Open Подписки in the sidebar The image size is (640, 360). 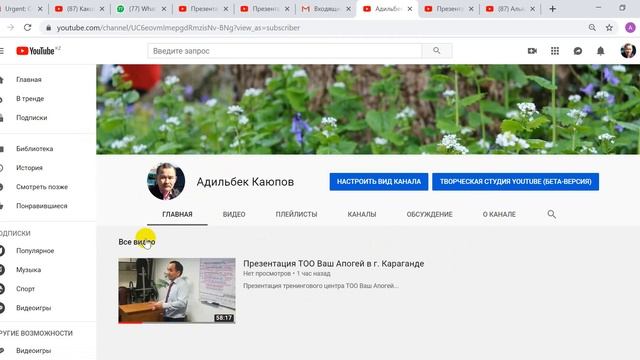(x=31, y=118)
